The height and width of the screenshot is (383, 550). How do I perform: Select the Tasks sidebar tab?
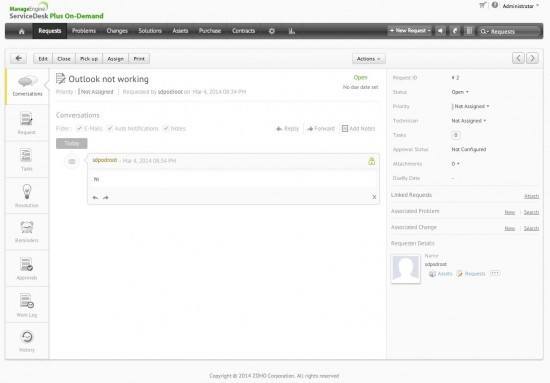(27, 160)
